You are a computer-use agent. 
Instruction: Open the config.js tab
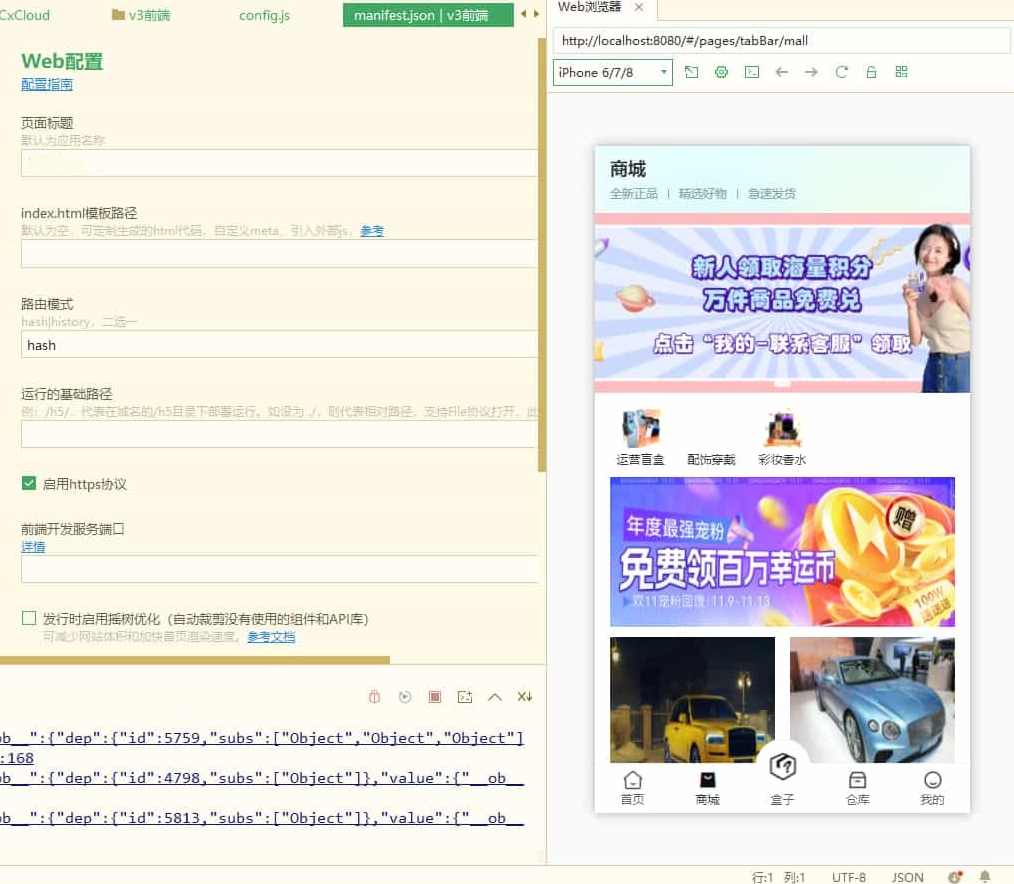click(x=263, y=15)
